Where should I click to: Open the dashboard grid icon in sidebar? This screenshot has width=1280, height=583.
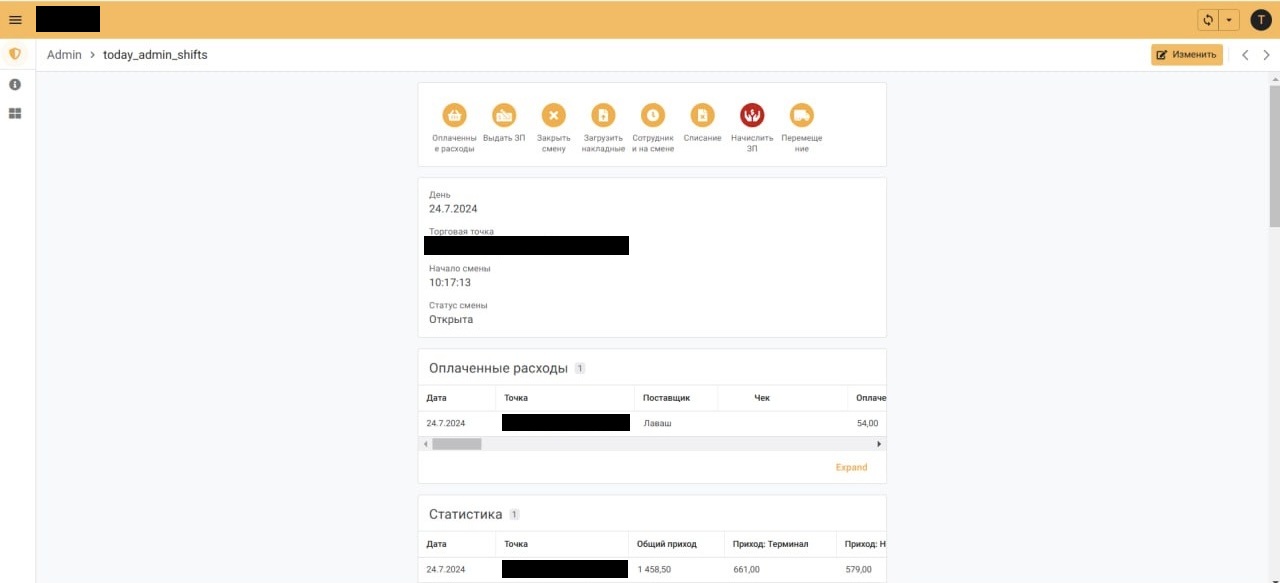(x=15, y=114)
